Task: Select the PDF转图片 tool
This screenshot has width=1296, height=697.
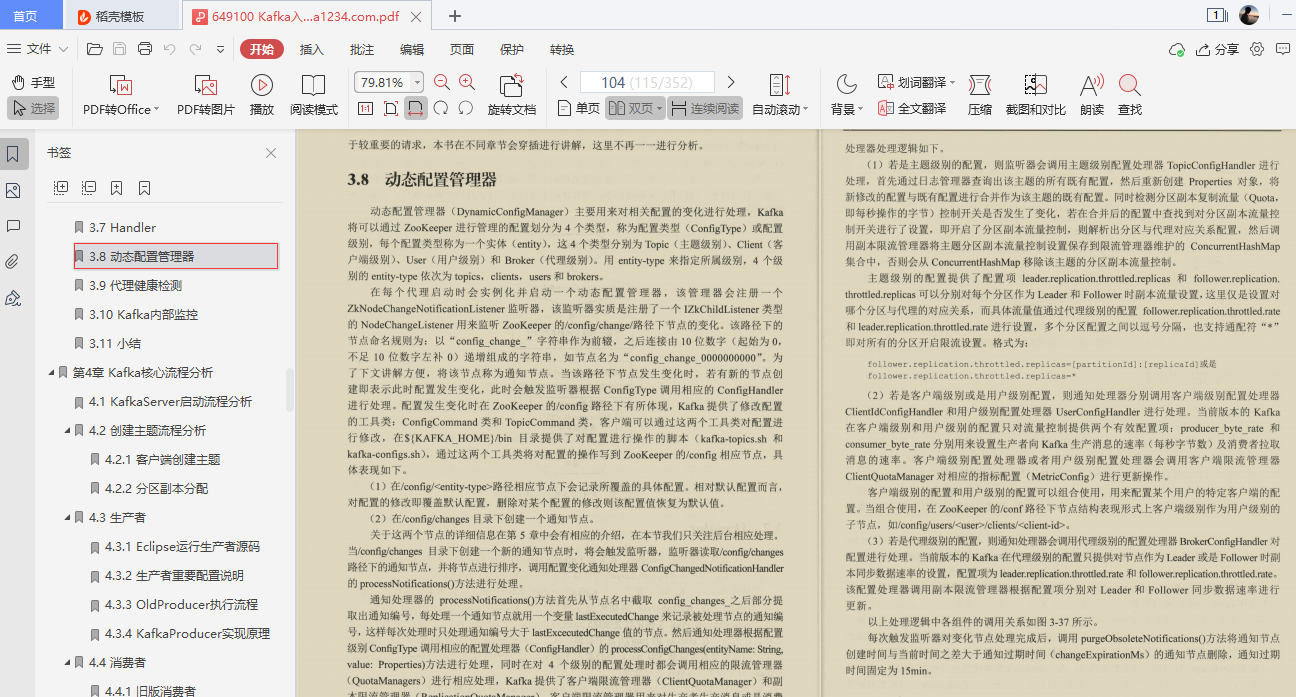Action: [206, 96]
